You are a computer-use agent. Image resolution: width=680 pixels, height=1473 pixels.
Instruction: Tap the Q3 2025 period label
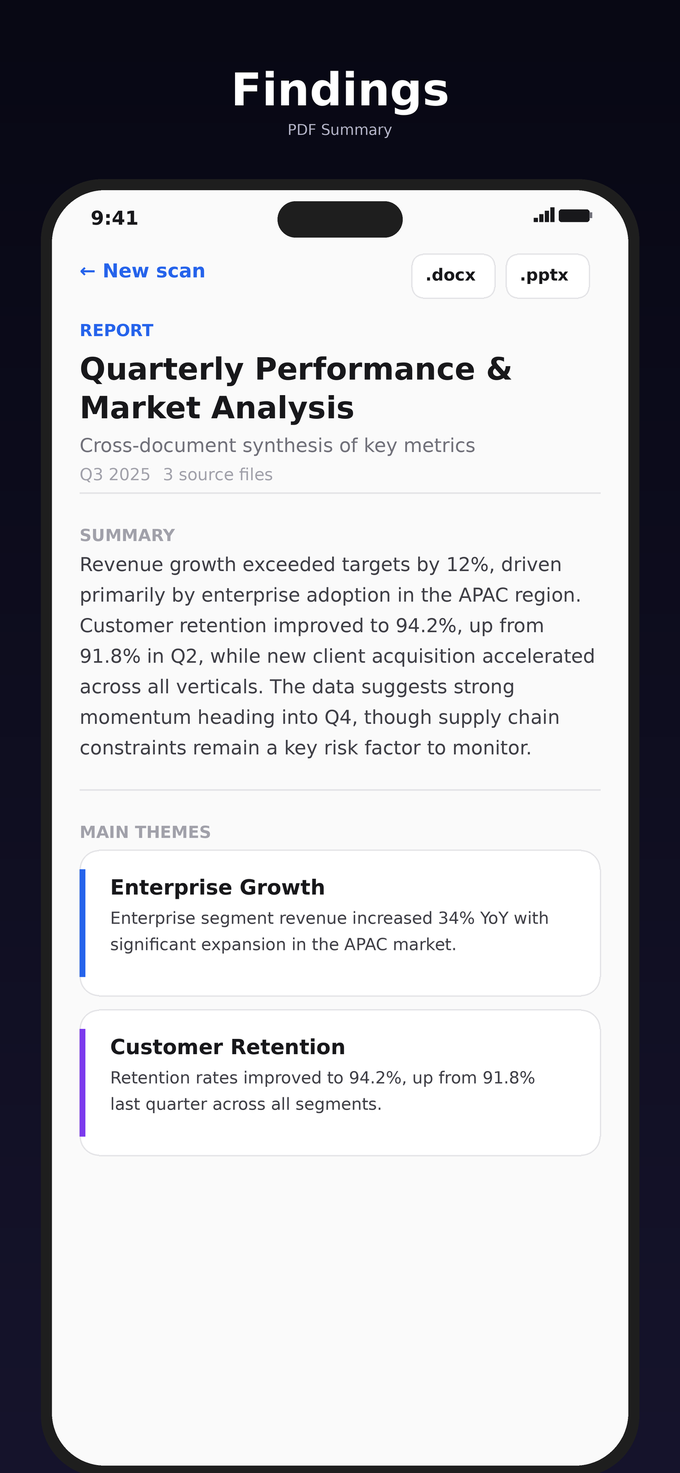[115, 475]
